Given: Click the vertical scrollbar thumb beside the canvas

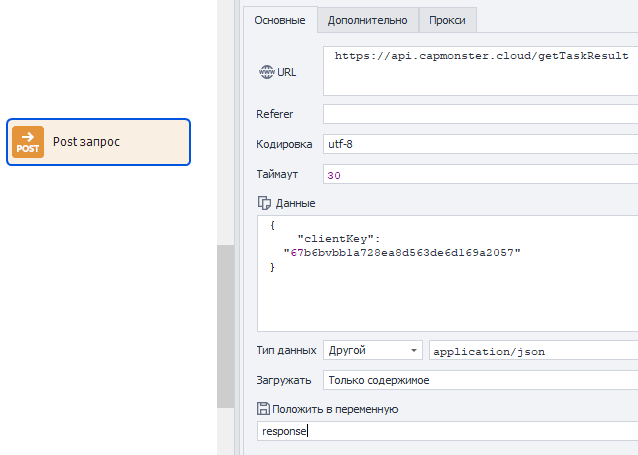Looking at the screenshot, I should tap(226, 325).
